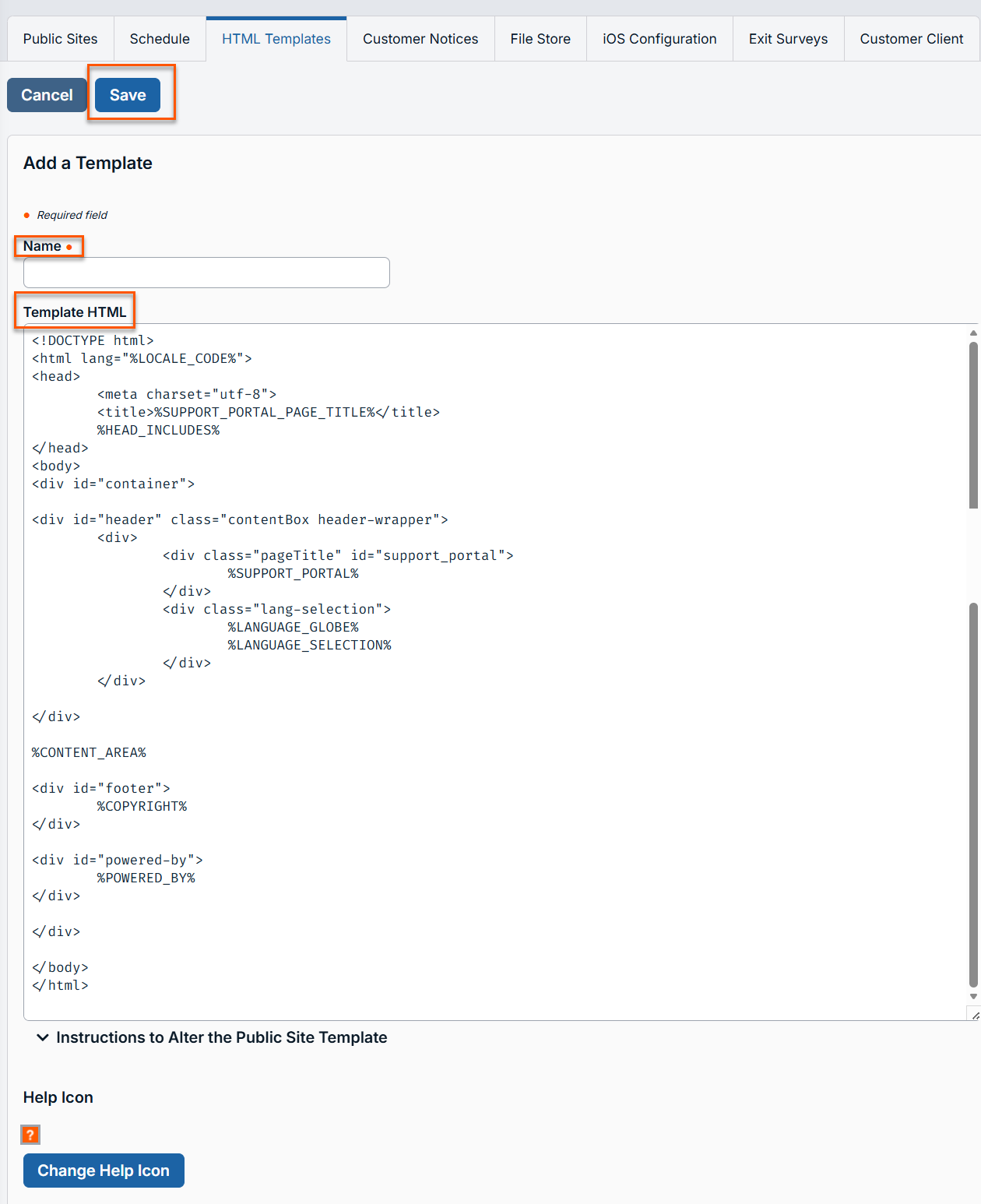Image resolution: width=981 pixels, height=1204 pixels.
Task: Open the Public Sites tab
Action: pyautogui.click(x=61, y=39)
